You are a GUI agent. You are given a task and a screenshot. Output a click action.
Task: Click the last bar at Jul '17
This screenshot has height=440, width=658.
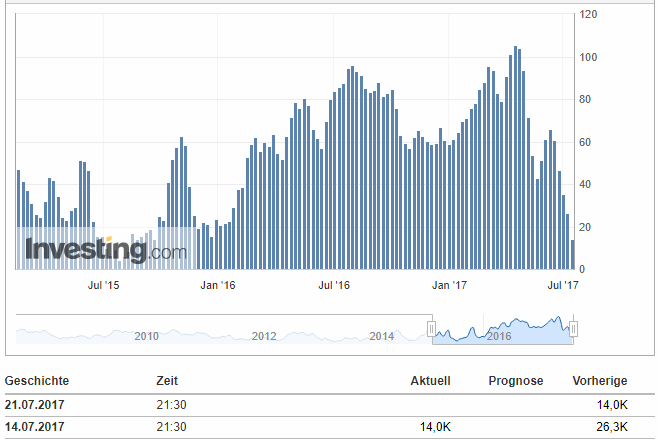tap(572, 255)
